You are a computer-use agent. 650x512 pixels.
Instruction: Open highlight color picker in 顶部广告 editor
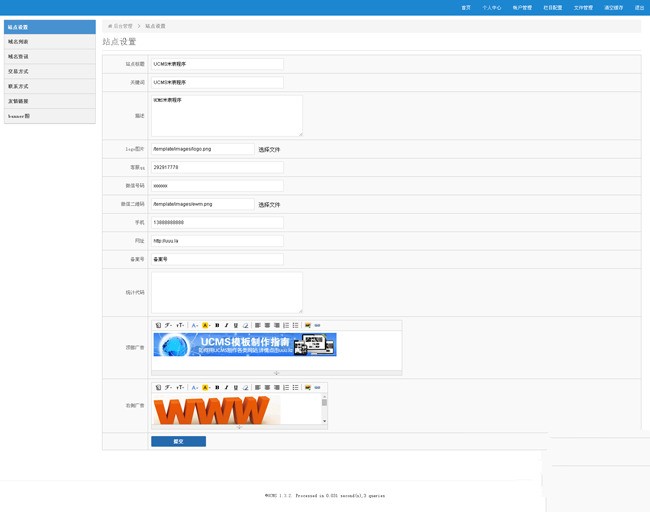[206, 325]
